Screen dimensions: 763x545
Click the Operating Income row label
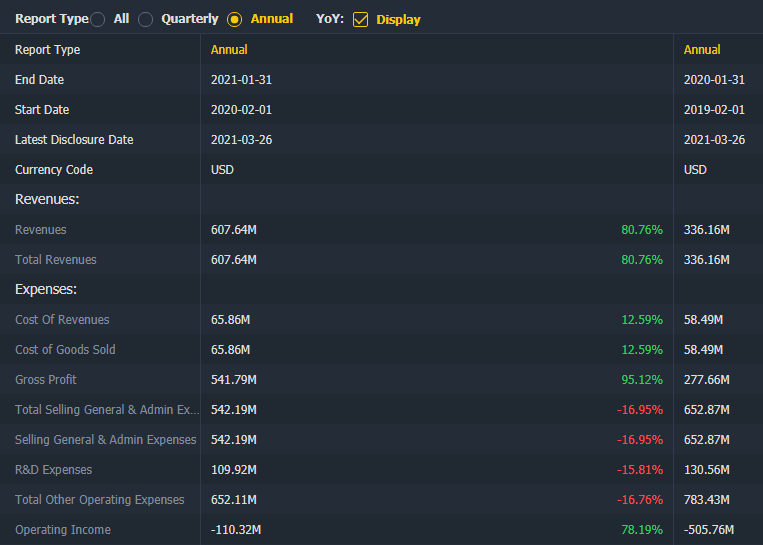tap(63, 530)
